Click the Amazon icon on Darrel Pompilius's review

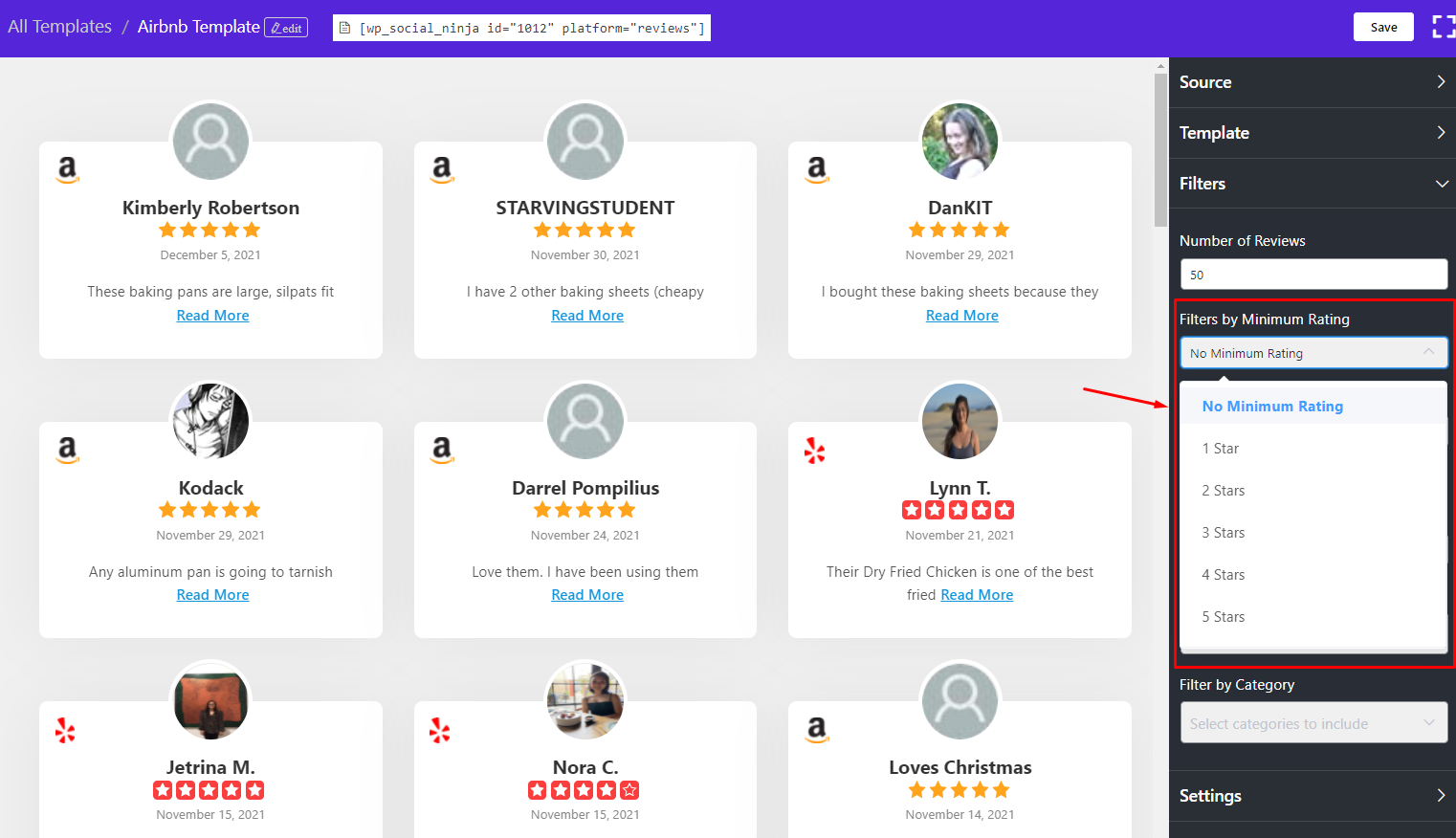pos(442,450)
